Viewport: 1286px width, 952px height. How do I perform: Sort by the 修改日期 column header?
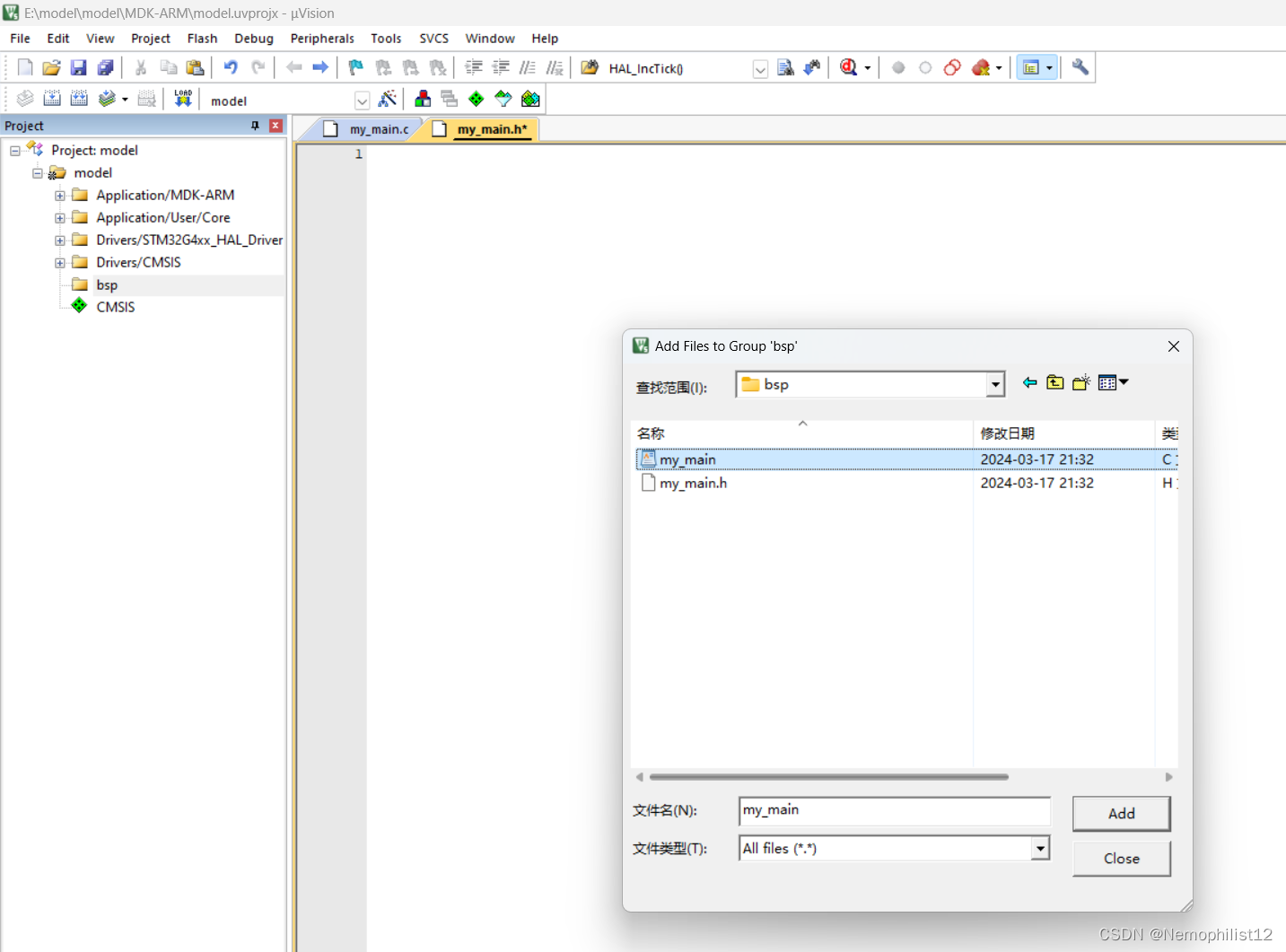pos(1064,433)
